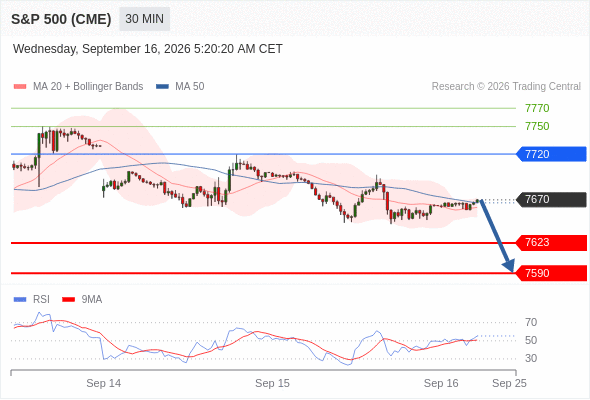Image resolution: width=590 pixels, height=400 pixels.
Task: Click the Sep 15 date axis label
Action: coord(272,383)
